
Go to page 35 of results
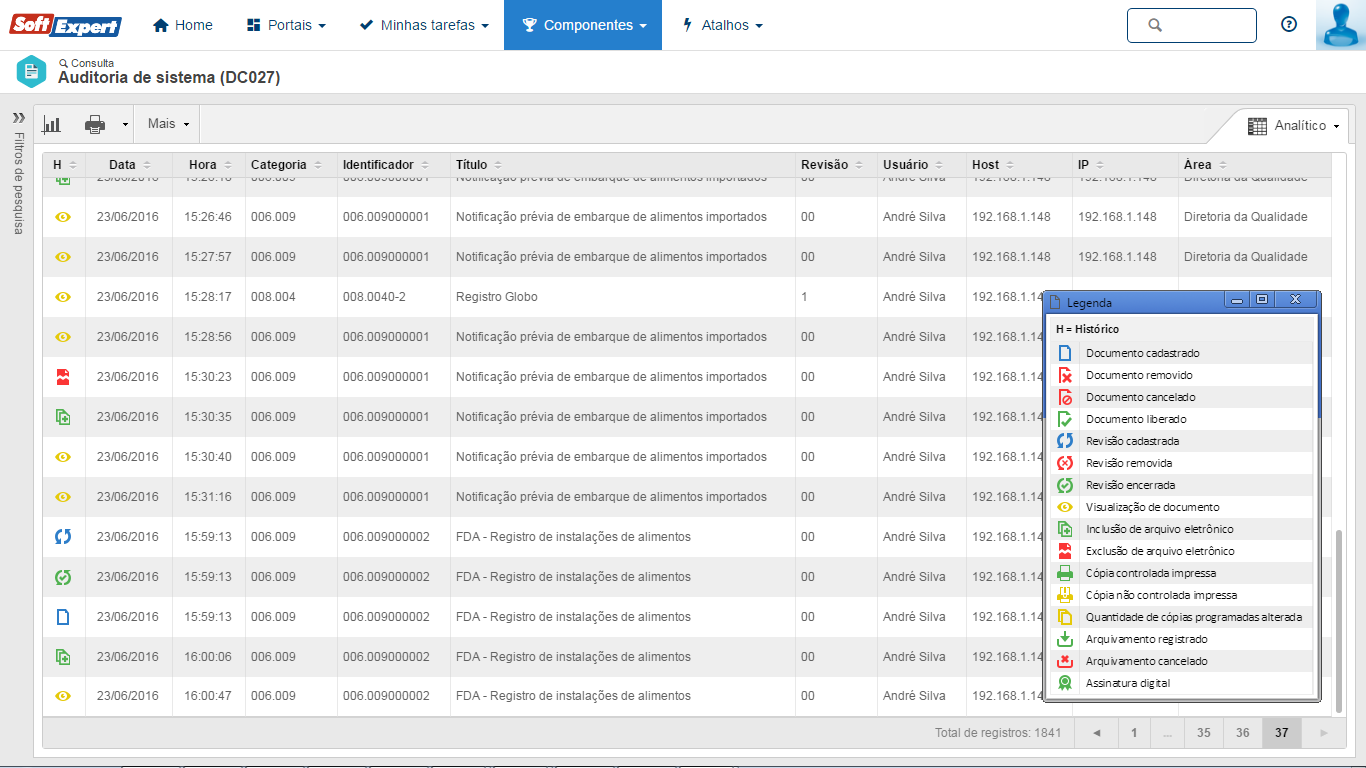coord(1203,733)
